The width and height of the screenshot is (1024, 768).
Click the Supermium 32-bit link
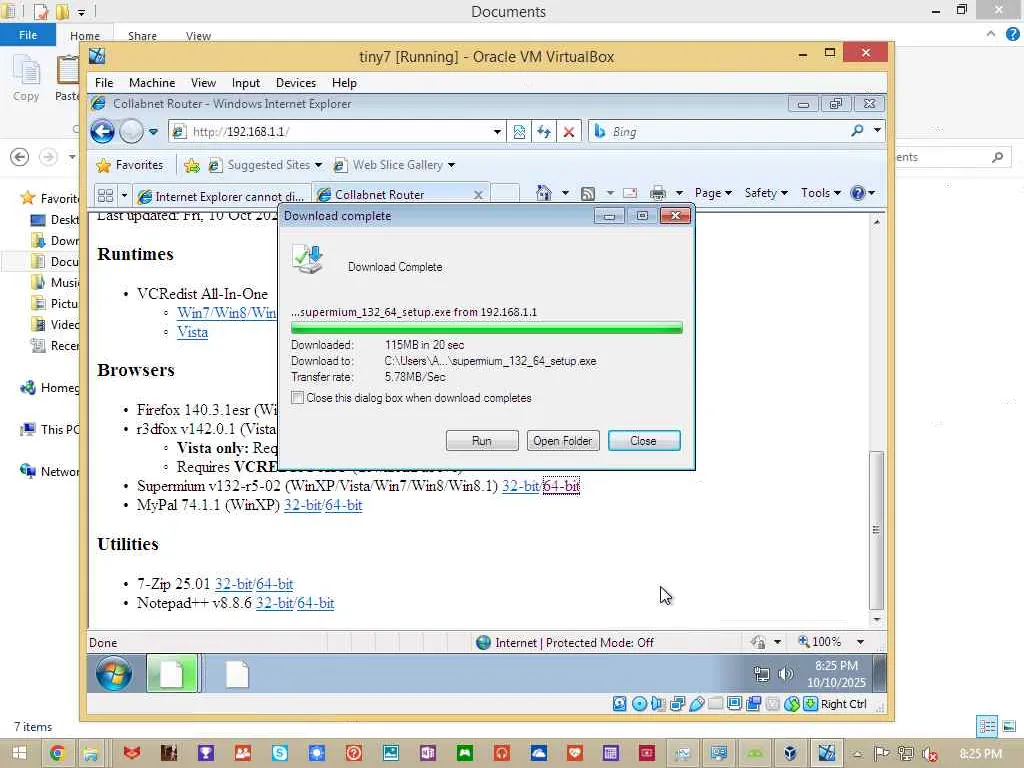point(520,486)
